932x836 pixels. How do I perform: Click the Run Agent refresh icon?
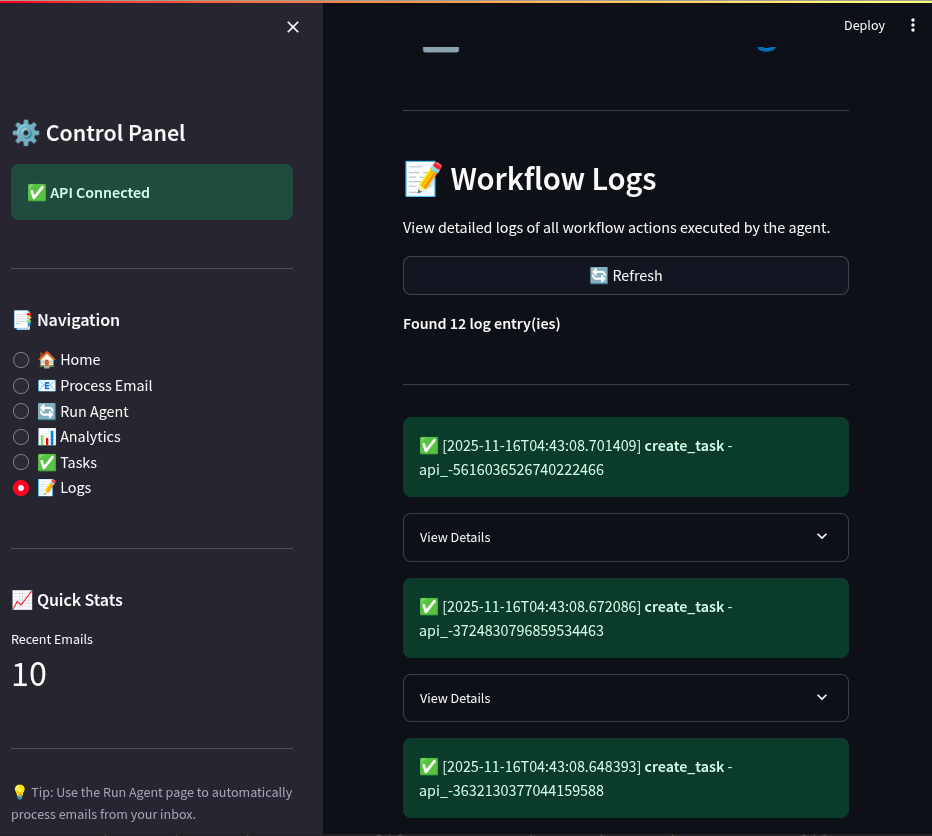pyautogui.click(x=46, y=411)
